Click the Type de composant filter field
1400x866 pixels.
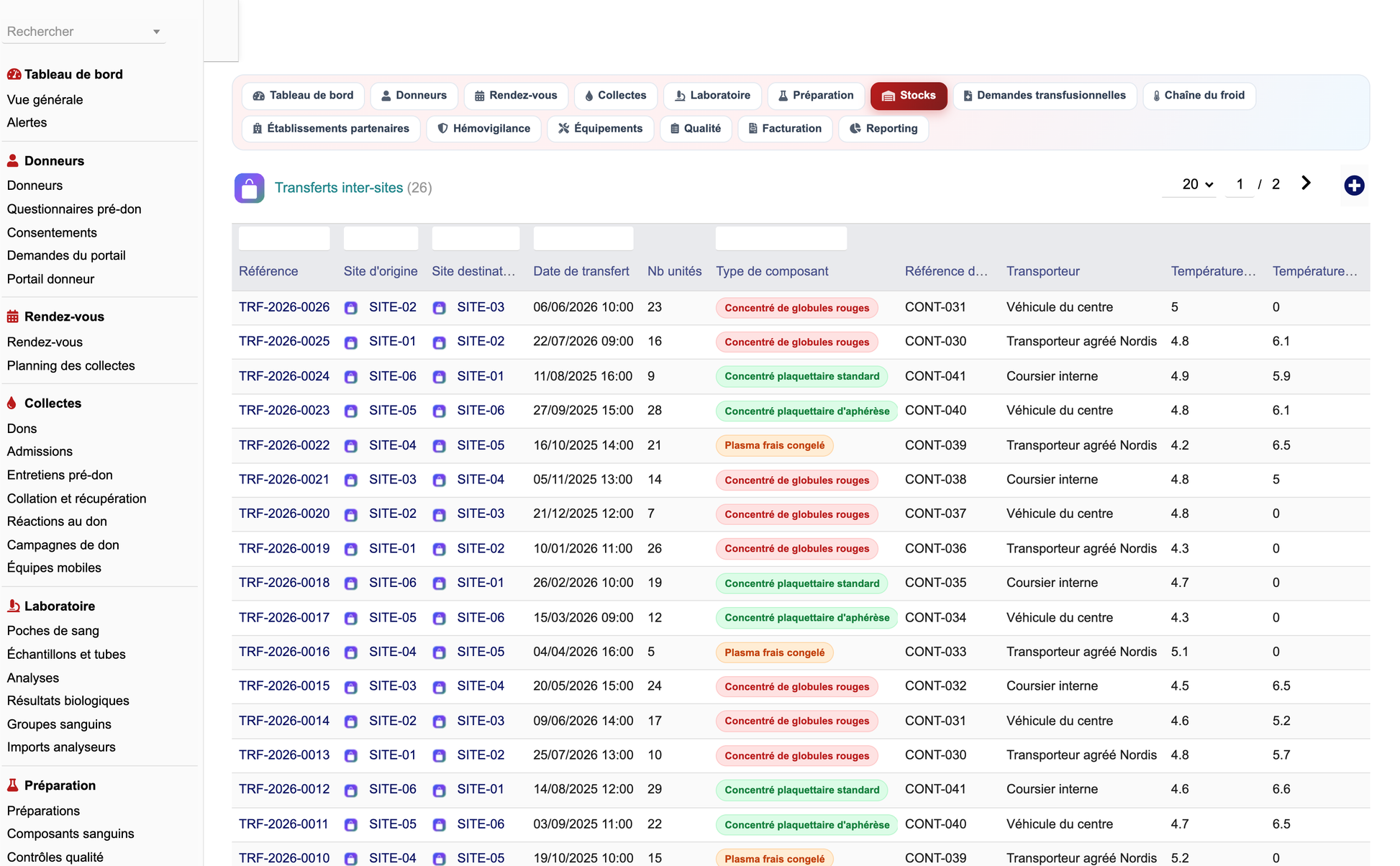click(781, 238)
